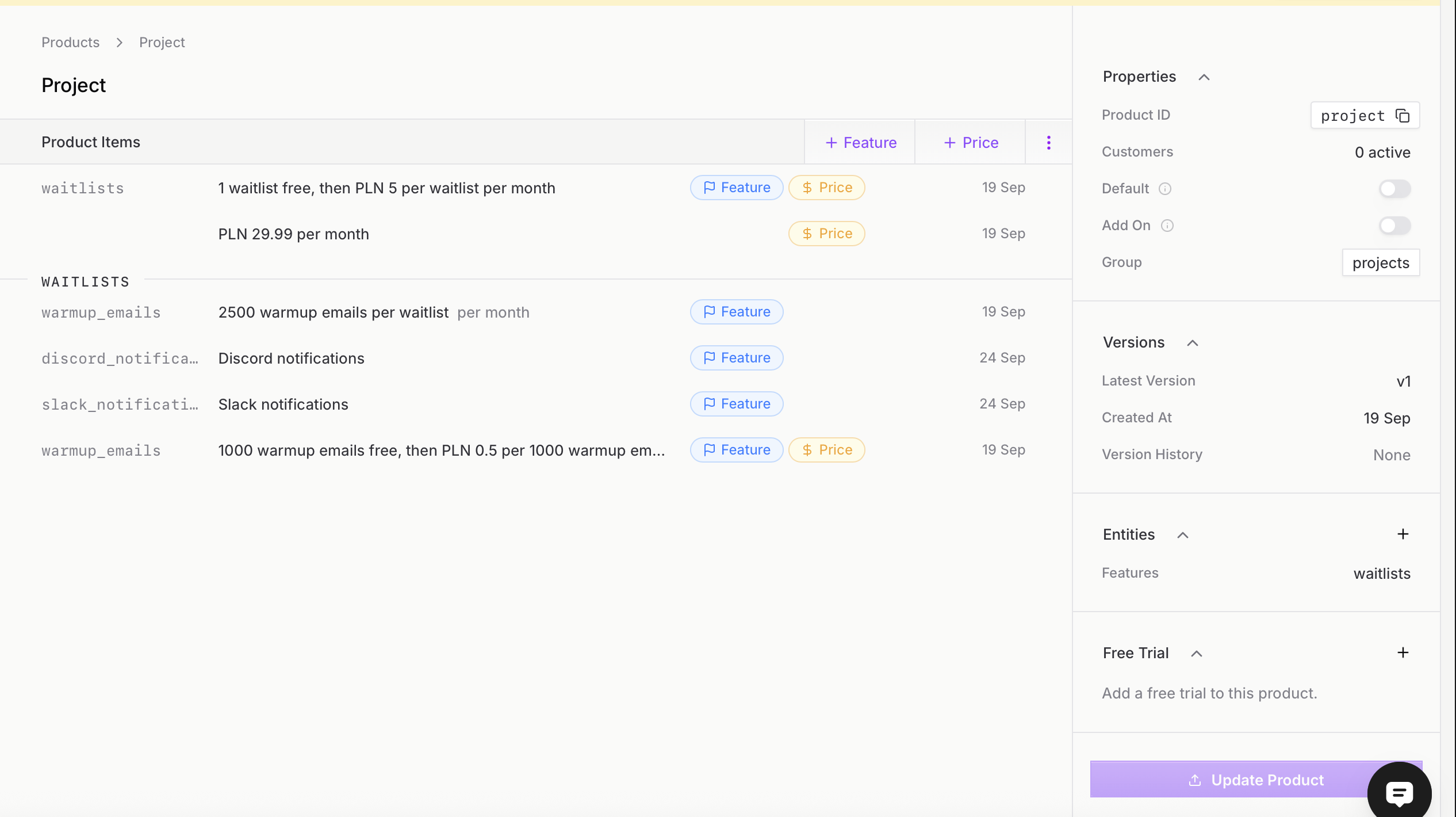Add a new Feature to product

pyautogui.click(x=860, y=143)
